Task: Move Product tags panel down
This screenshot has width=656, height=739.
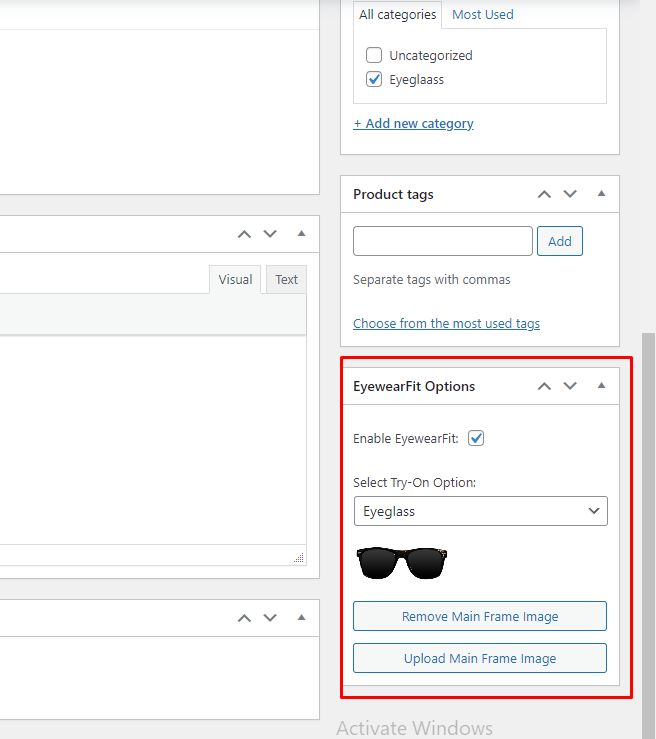Action: tap(570, 194)
